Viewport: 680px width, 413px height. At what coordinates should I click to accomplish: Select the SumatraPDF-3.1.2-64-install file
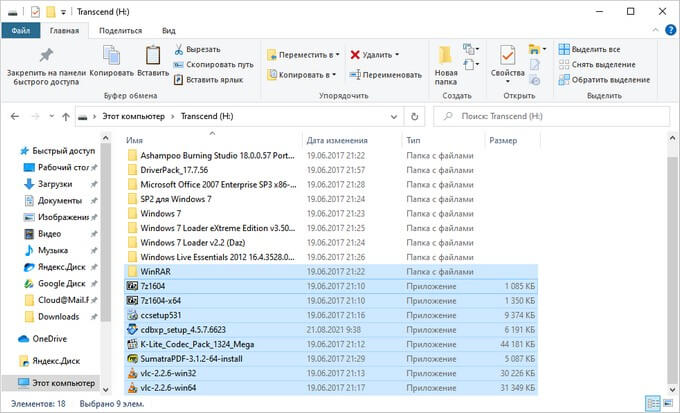tap(330, 359)
